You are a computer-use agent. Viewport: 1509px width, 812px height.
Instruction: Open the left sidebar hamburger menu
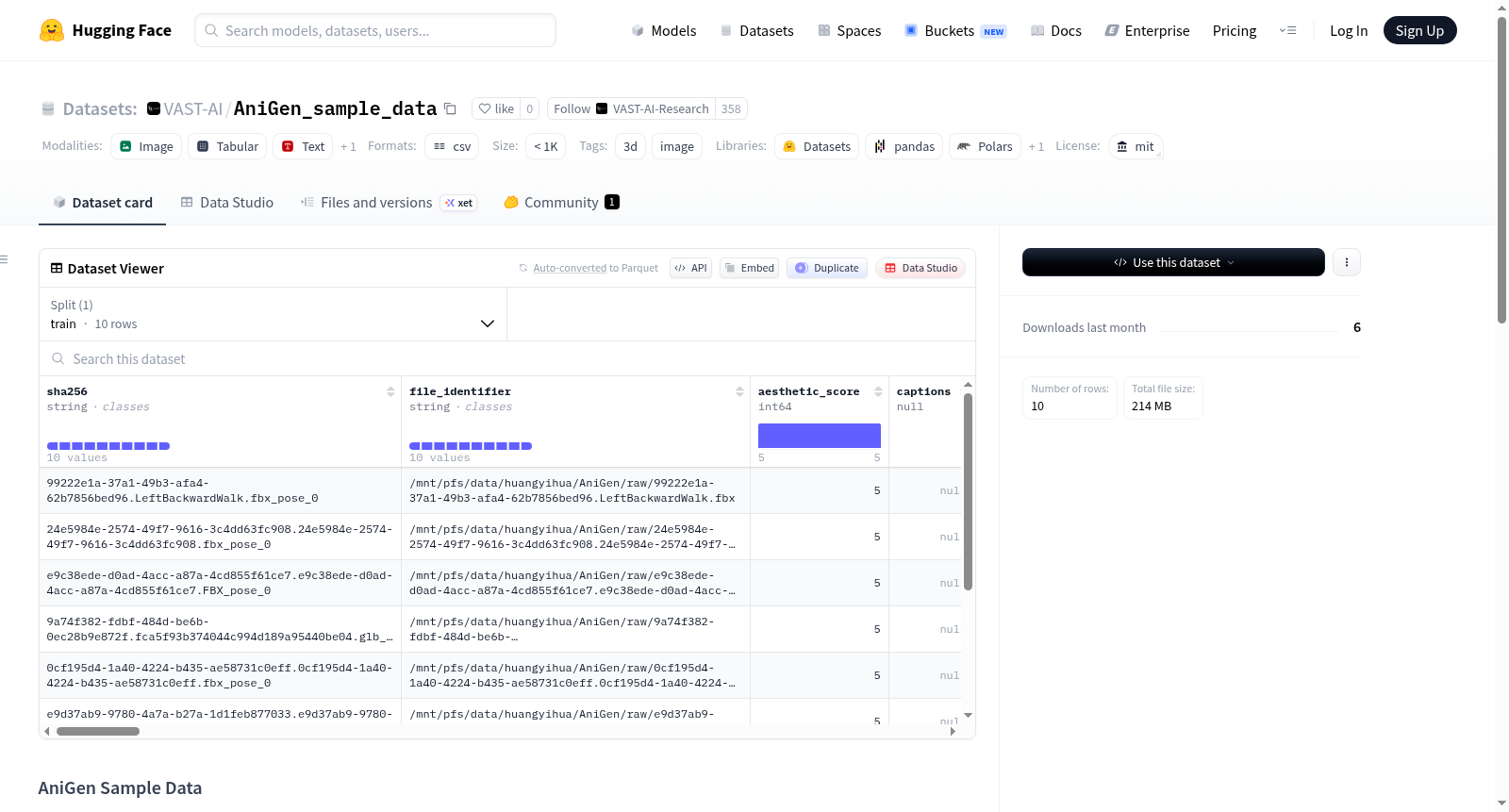(x=4, y=259)
